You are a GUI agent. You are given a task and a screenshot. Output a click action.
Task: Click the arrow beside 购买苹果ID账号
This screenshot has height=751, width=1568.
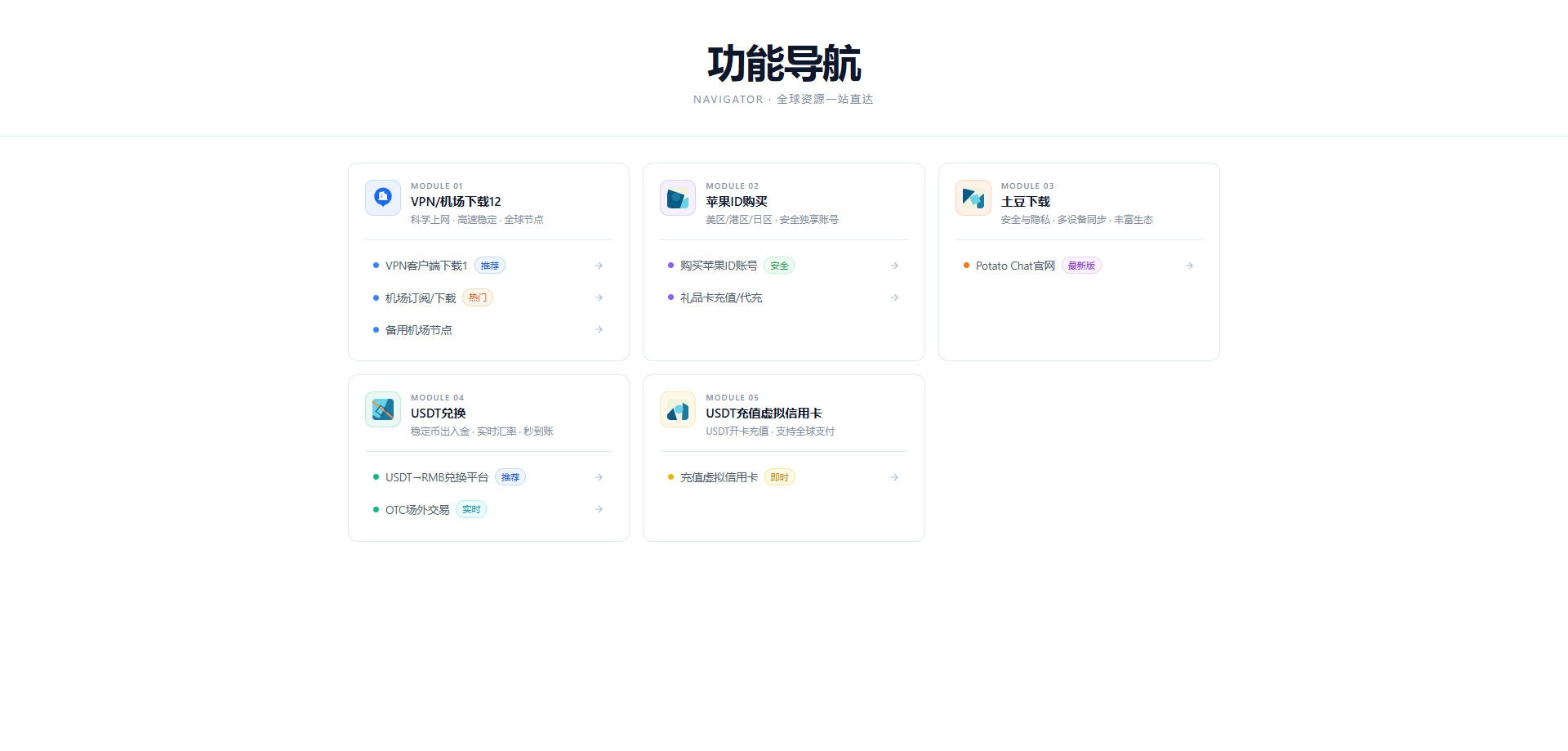pos(895,266)
